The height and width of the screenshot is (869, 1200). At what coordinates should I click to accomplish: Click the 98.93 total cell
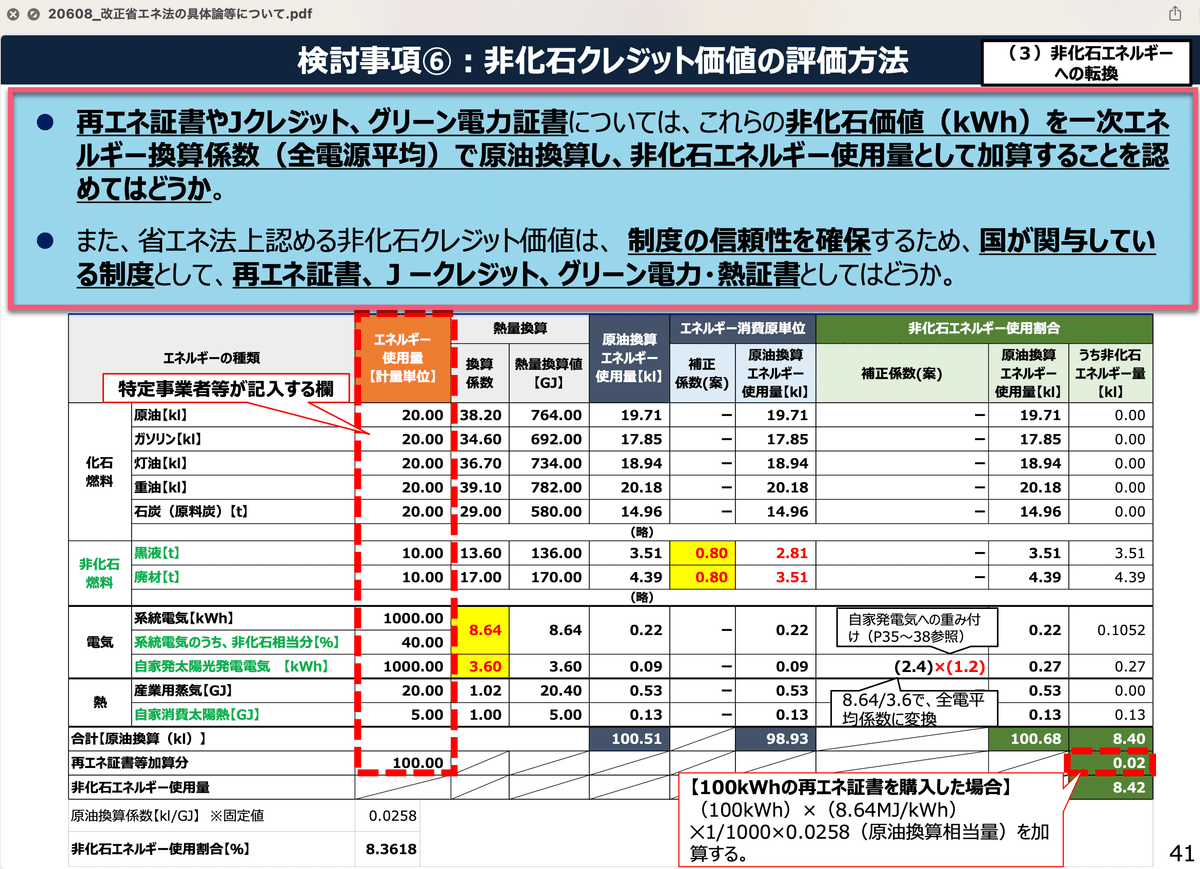[776, 738]
